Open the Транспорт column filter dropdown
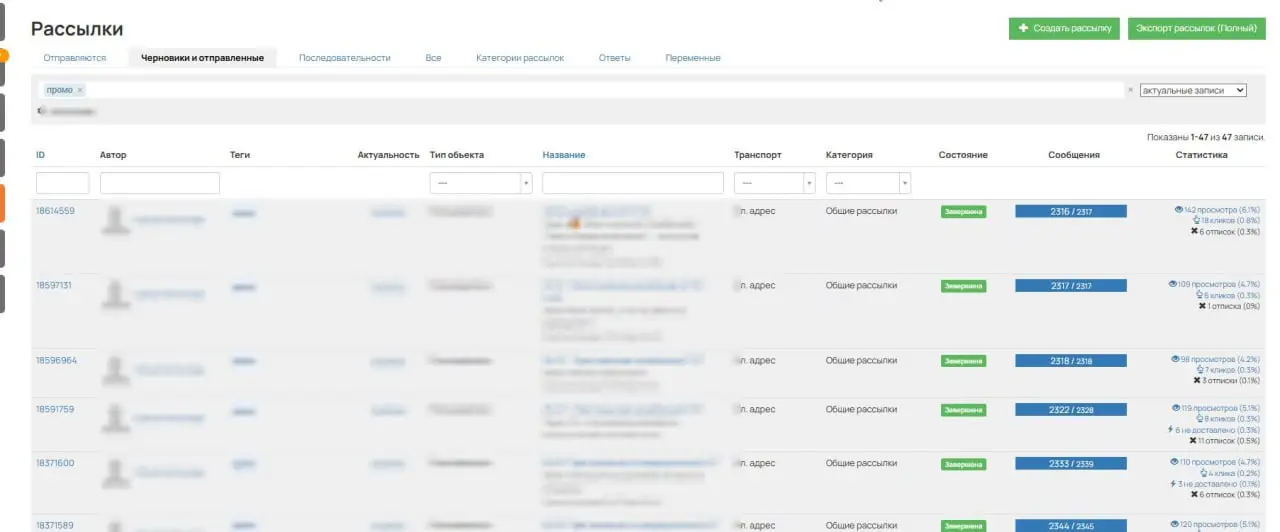 tap(774, 184)
